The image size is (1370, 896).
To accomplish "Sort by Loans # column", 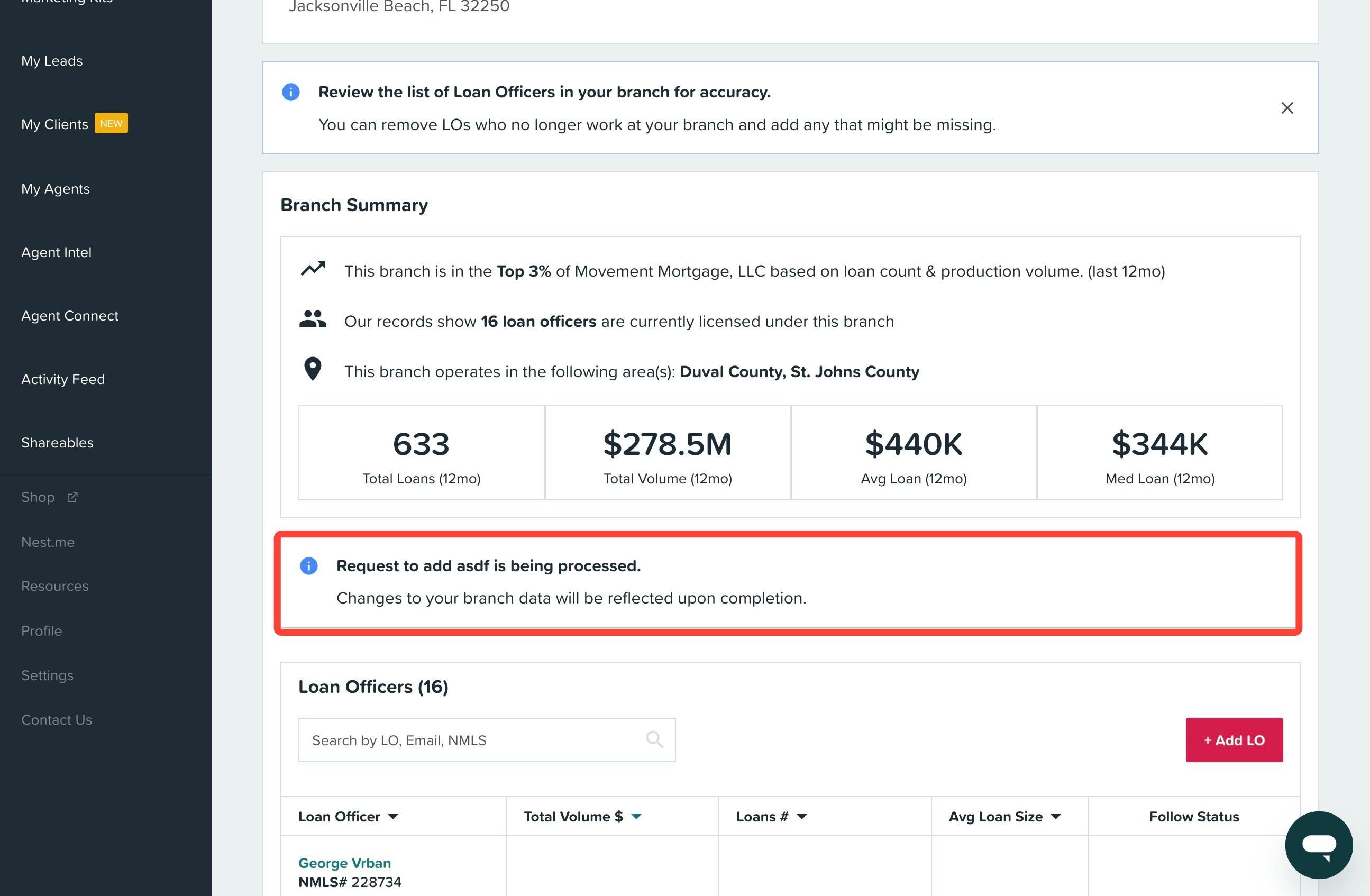I will click(771, 817).
